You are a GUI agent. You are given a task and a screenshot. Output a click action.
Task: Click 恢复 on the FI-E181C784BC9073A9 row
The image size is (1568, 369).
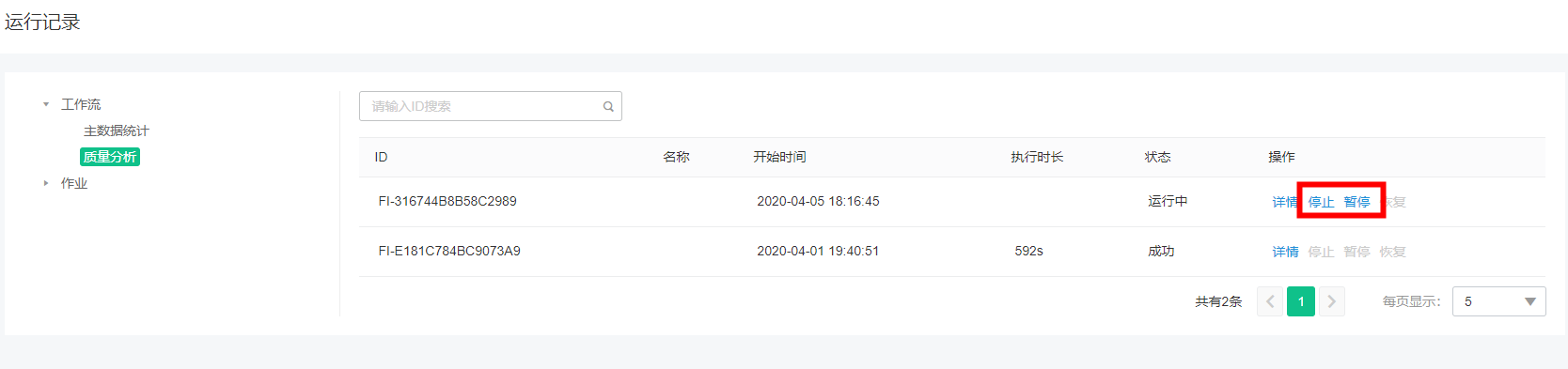[1392, 252]
